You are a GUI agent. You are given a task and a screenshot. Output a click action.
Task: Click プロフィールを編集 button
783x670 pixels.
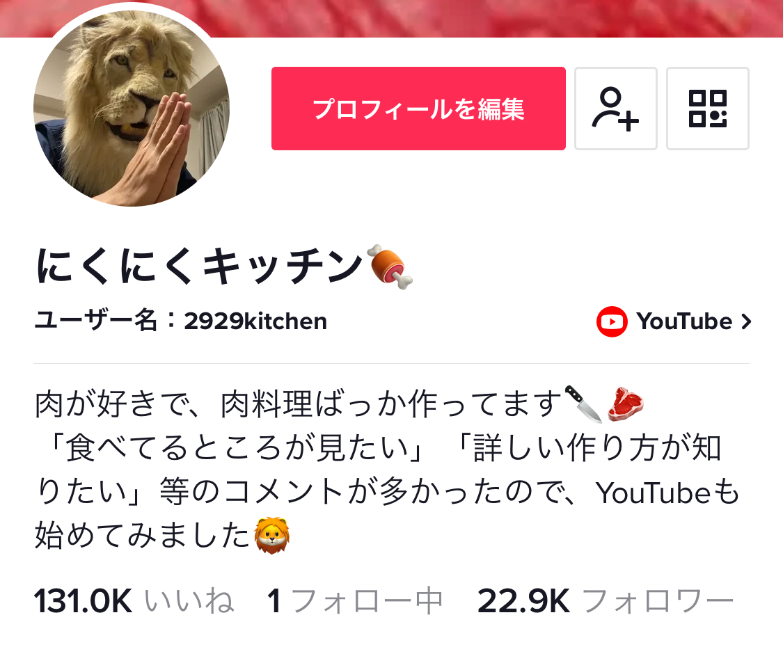click(418, 108)
